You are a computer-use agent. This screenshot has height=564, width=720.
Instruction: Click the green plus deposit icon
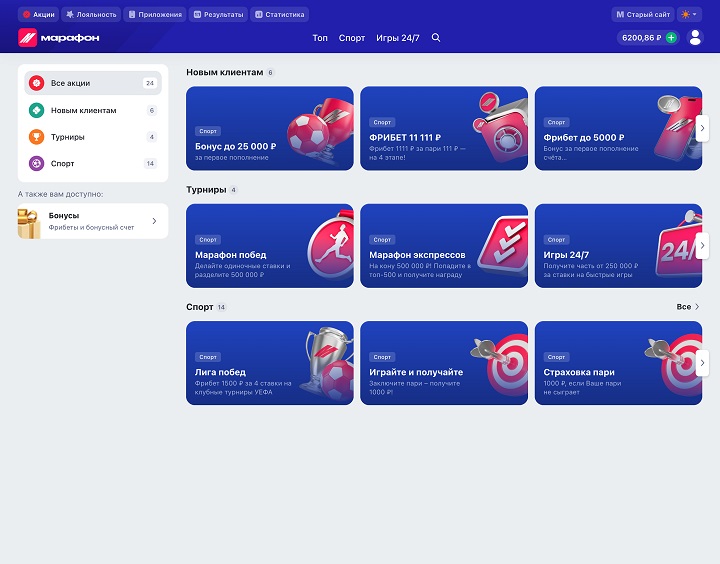coord(671,38)
